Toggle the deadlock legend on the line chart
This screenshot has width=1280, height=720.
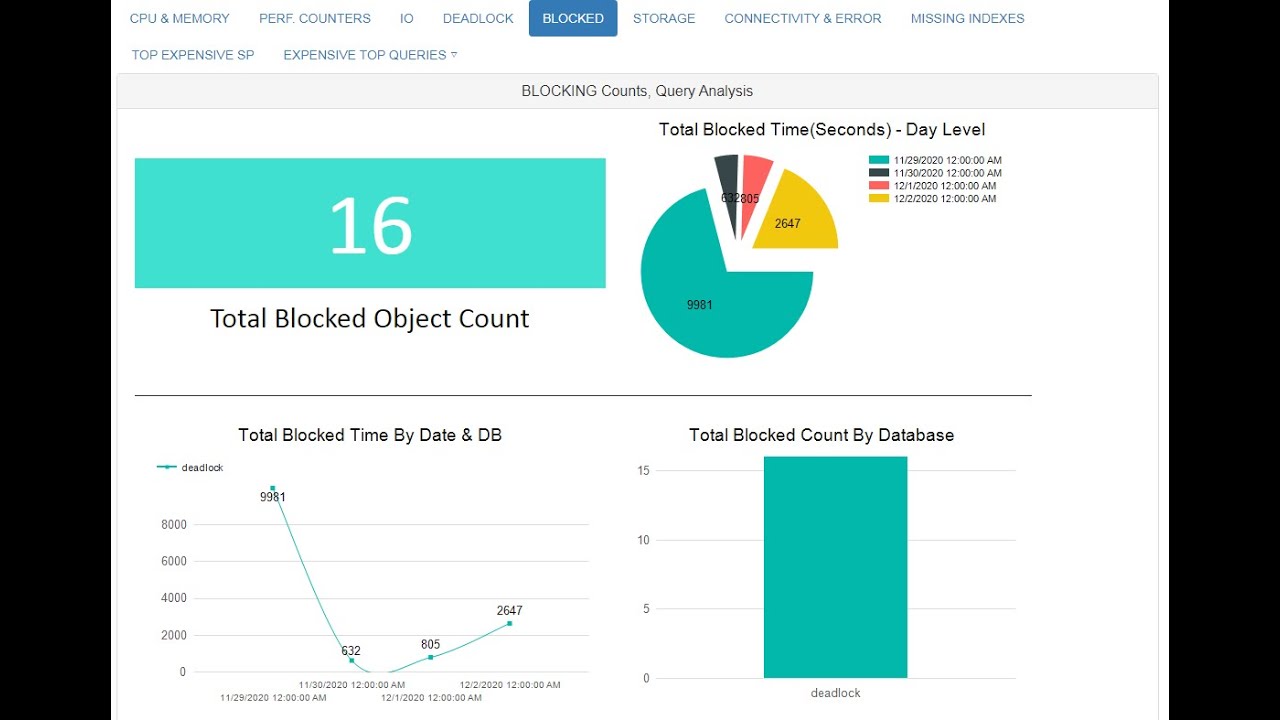(190, 466)
